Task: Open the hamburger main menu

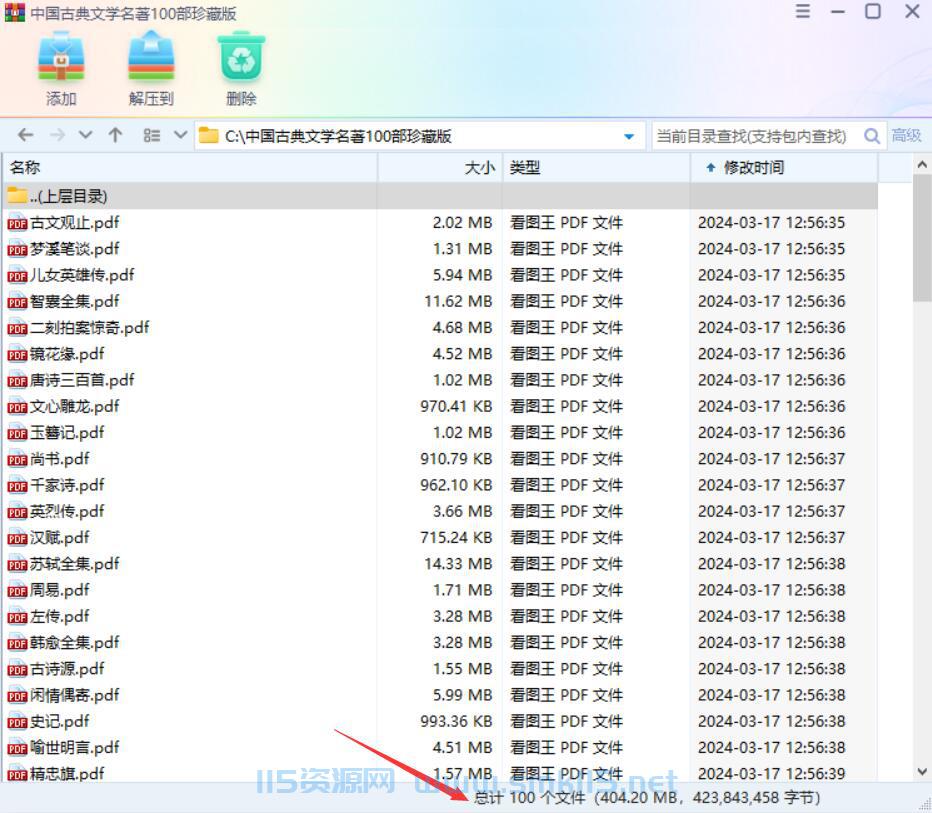Action: click(x=802, y=11)
